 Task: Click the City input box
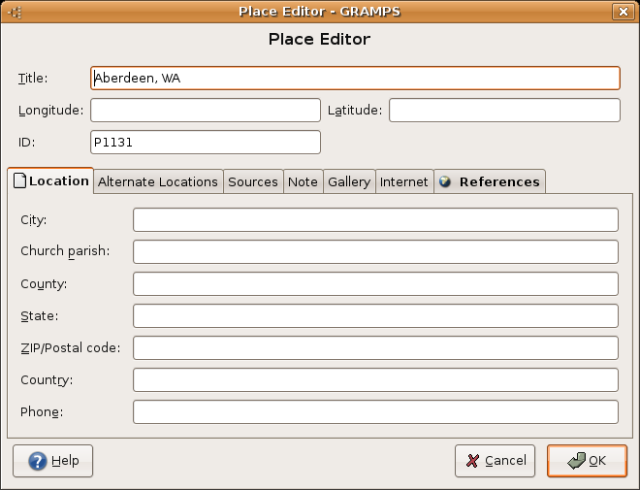click(x=375, y=220)
